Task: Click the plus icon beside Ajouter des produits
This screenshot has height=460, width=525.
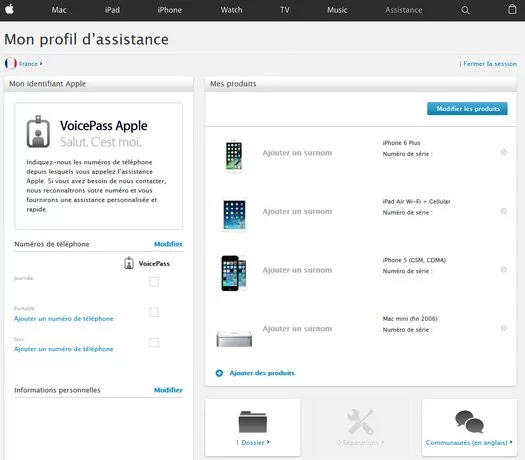Action: pos(219,373)
